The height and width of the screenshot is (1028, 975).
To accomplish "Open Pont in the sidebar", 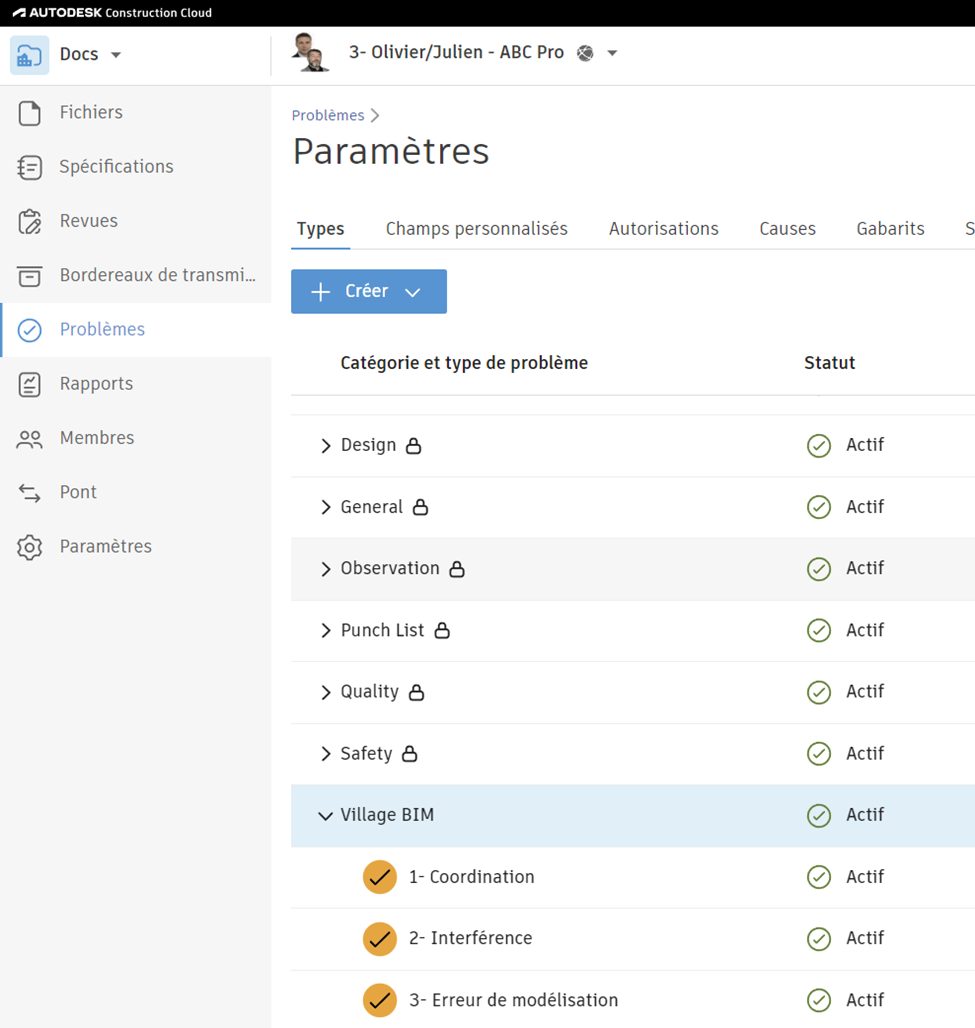I will [78, 492].
